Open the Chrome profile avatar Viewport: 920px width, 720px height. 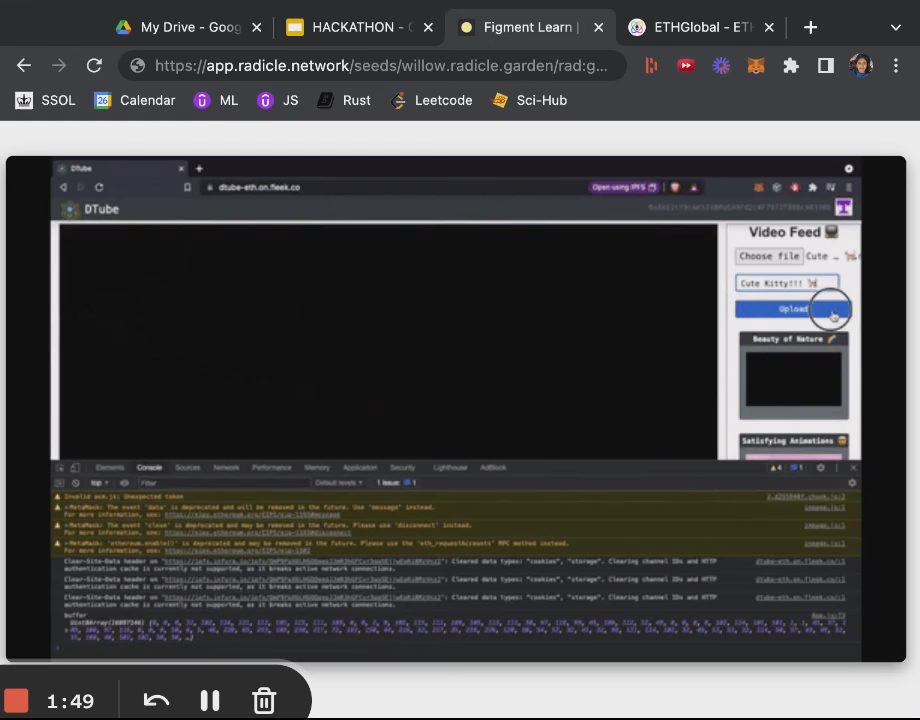point(861,65)
